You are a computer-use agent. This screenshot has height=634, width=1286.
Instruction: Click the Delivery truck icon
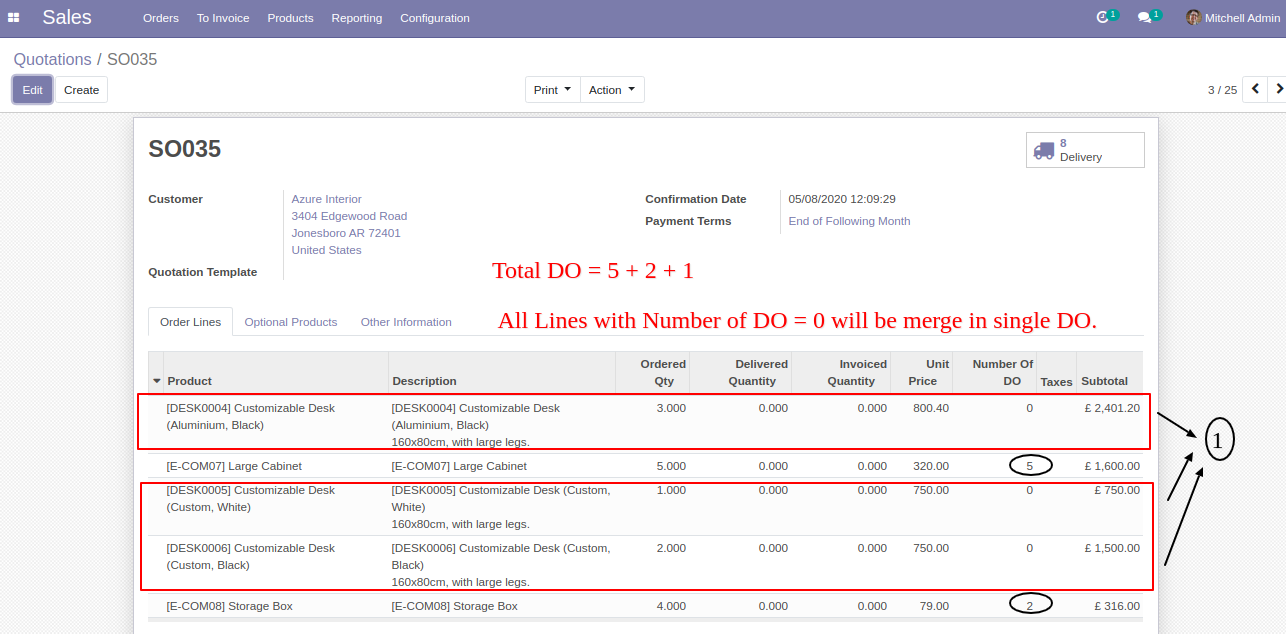coord(1044,150)
